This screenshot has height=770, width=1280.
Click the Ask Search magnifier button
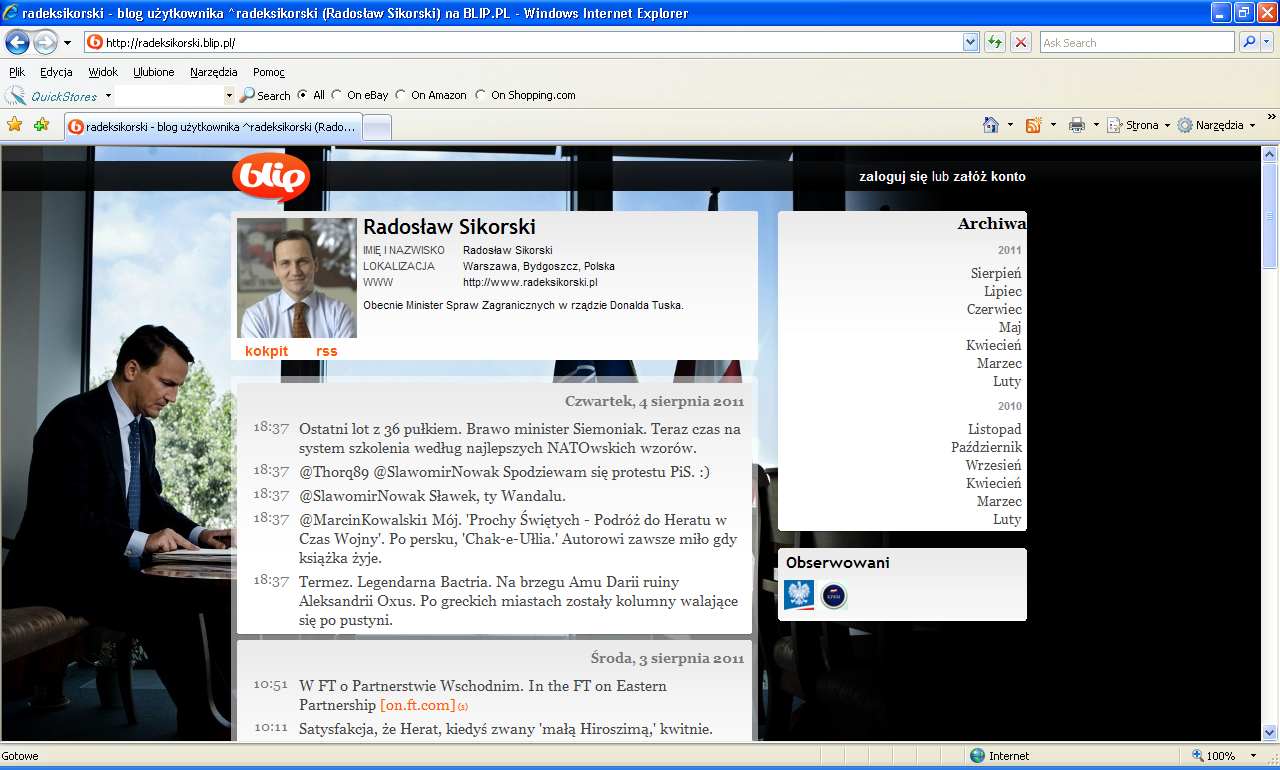pos(1249,42)
